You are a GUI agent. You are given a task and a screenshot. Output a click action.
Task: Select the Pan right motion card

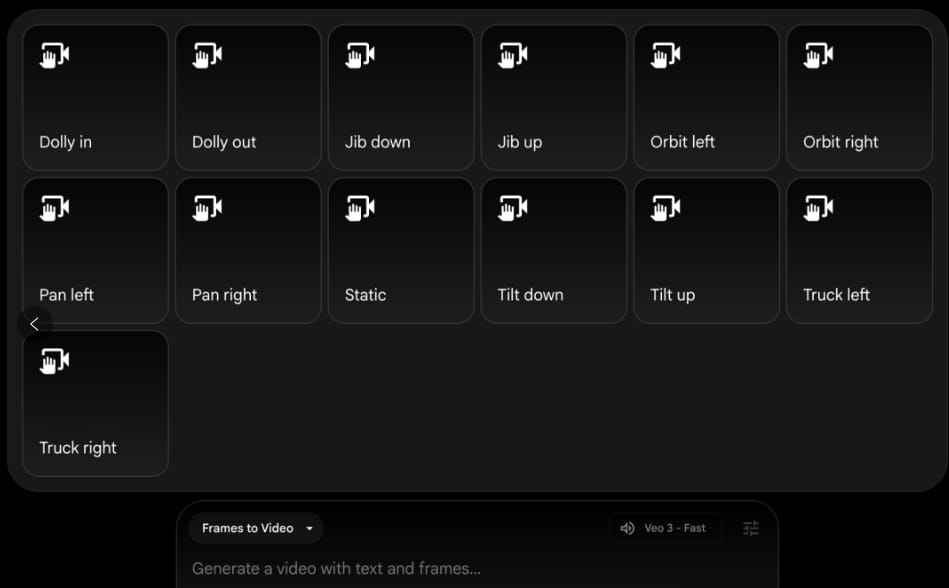pyautogui.click(x=248, y=250)
